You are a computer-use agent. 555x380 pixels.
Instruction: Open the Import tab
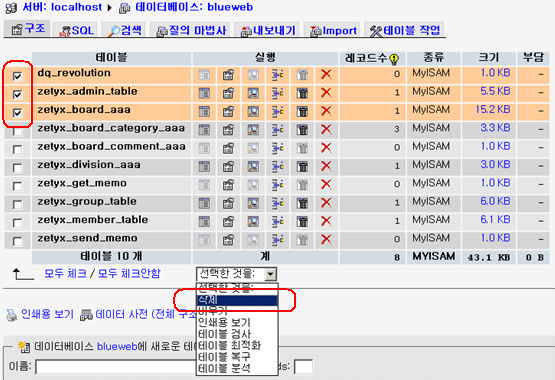[333, 31]
